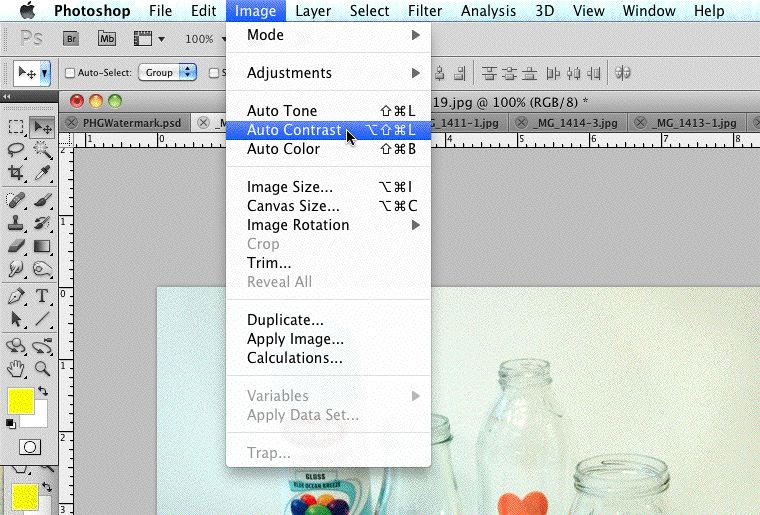Distribute layers by bottom edges

529,73
